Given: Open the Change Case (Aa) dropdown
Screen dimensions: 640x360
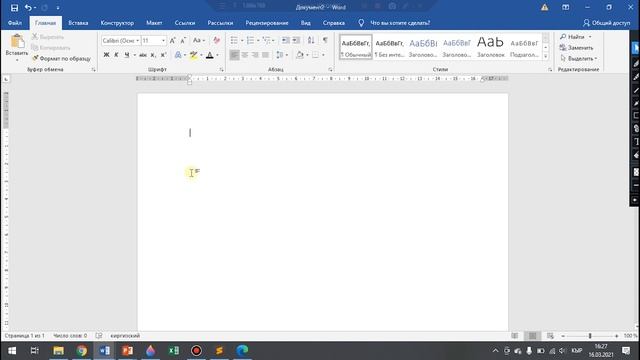Looking at the screenshot, I should (199, 40).
